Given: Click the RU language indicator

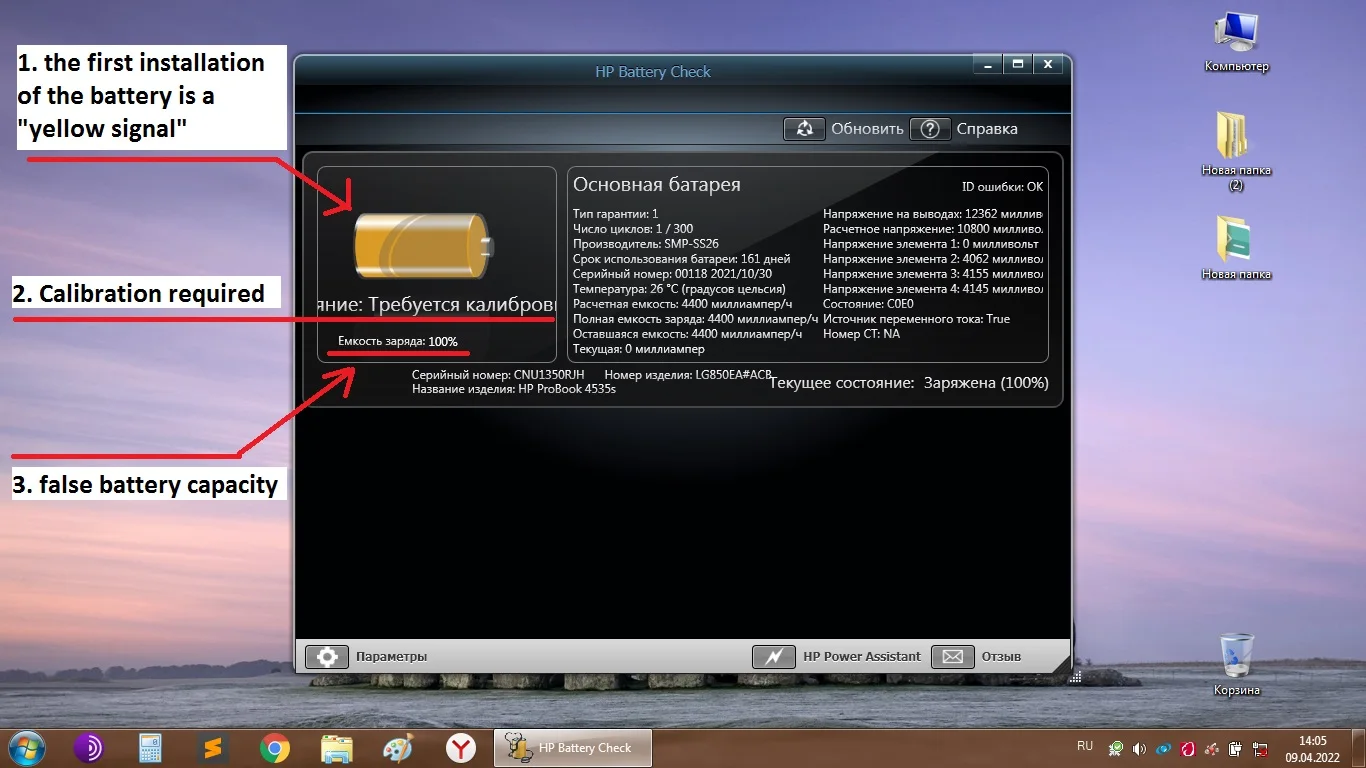Looking at the screenshot, I should pos(1085,746).
